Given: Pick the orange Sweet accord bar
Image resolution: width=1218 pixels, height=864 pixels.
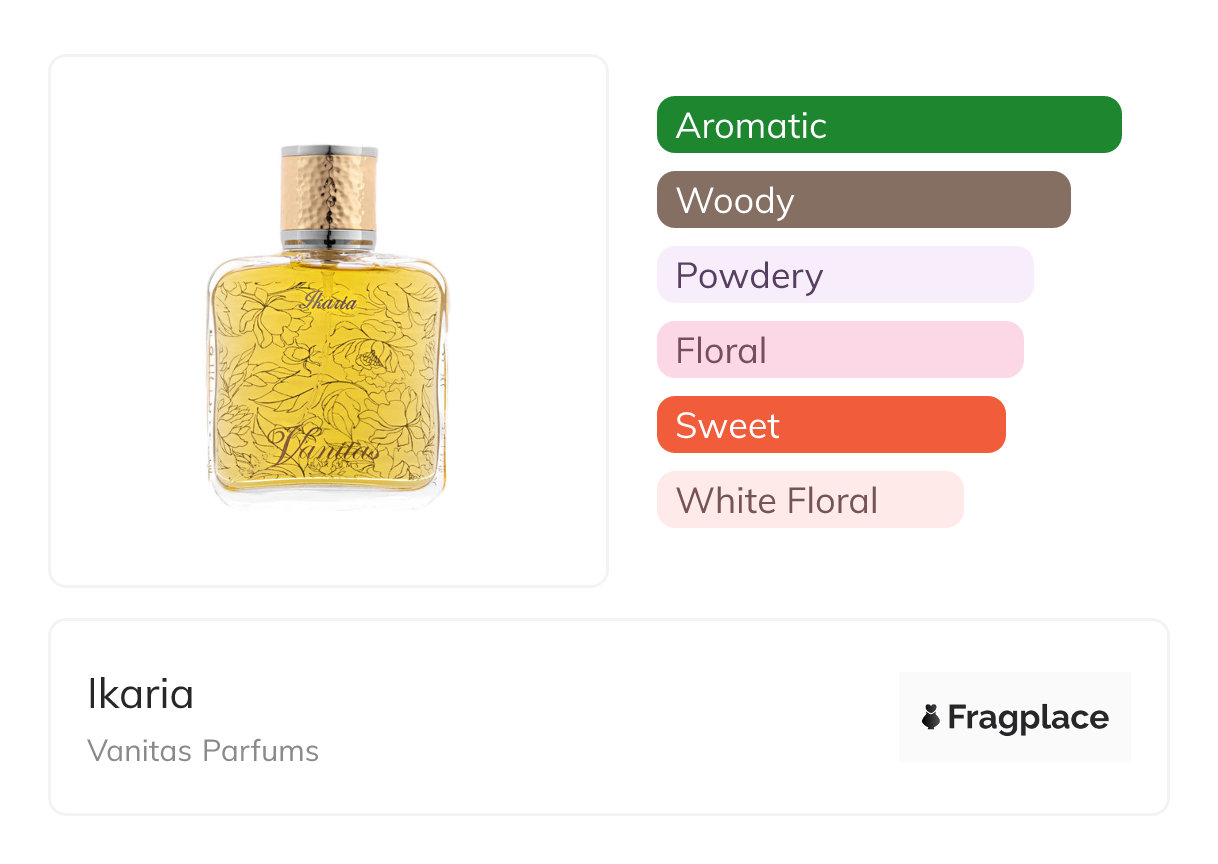Looking at the screenshot, I should pos(831,425).
